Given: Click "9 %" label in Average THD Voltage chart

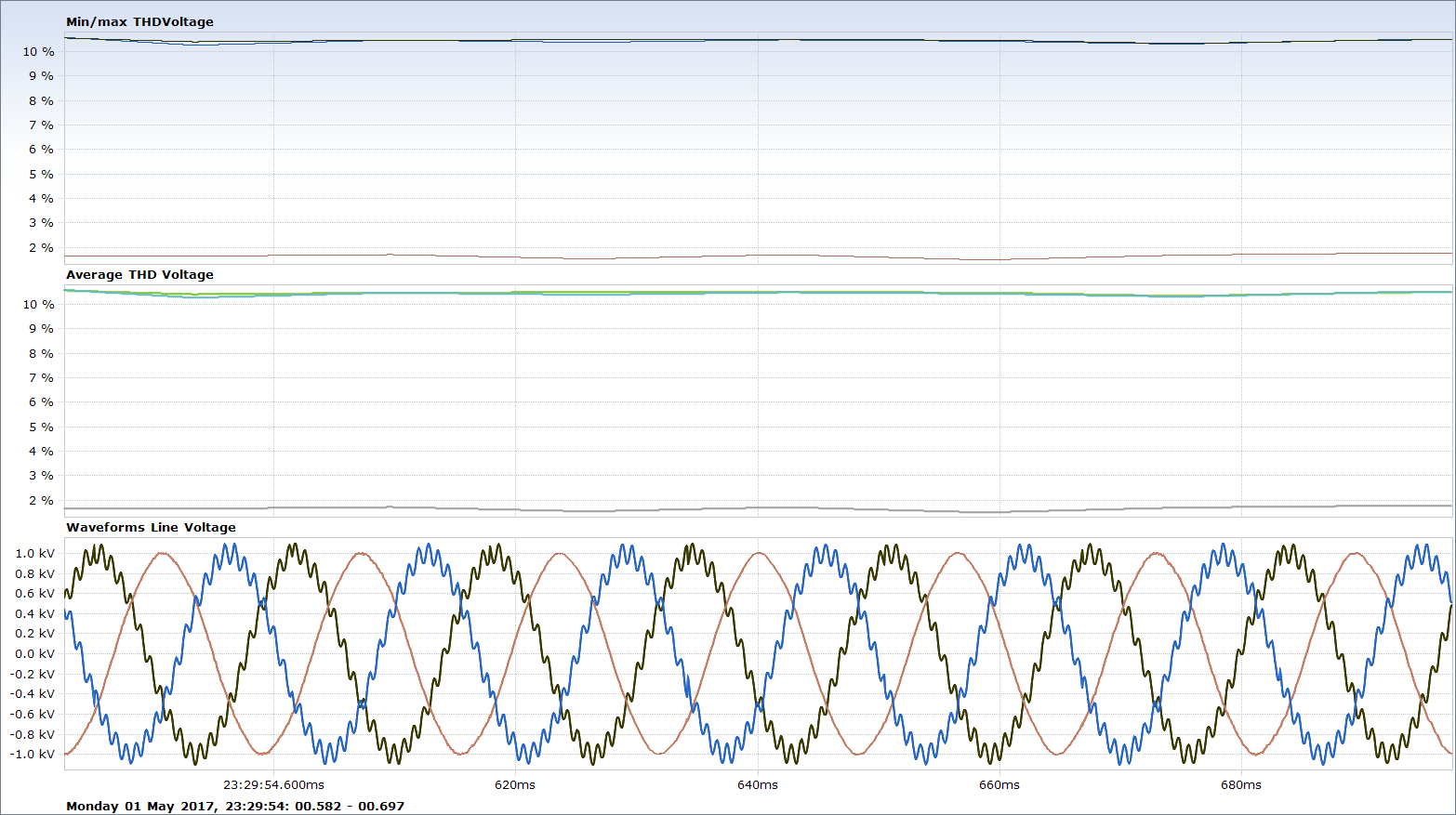Looking at the screenshot, I should [41, 328].
